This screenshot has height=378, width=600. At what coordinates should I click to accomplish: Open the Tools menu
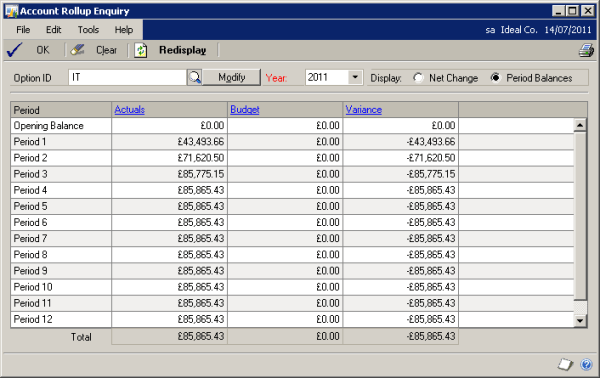point(88,30)
